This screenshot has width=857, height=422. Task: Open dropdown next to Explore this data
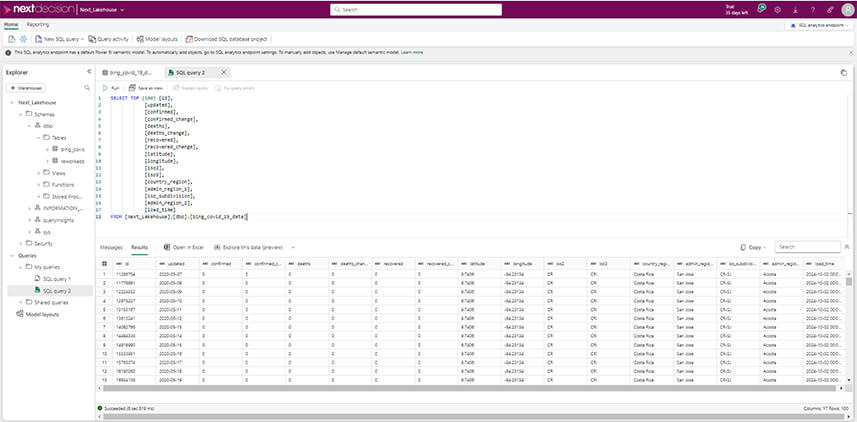tap(293, 247)
